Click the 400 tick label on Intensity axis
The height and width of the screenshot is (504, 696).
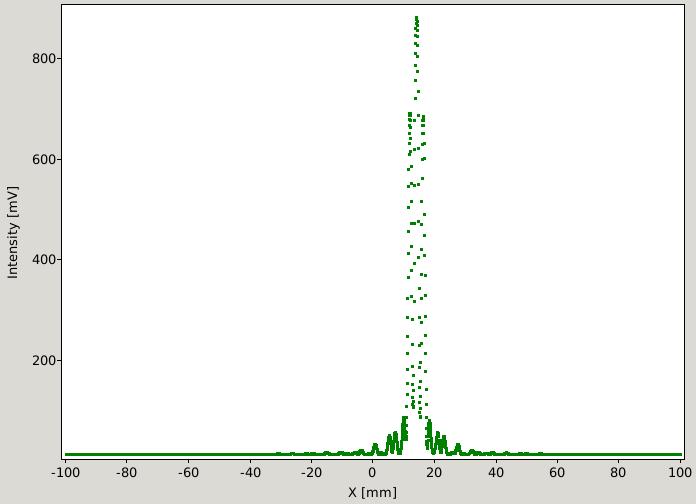pos(44,260)
